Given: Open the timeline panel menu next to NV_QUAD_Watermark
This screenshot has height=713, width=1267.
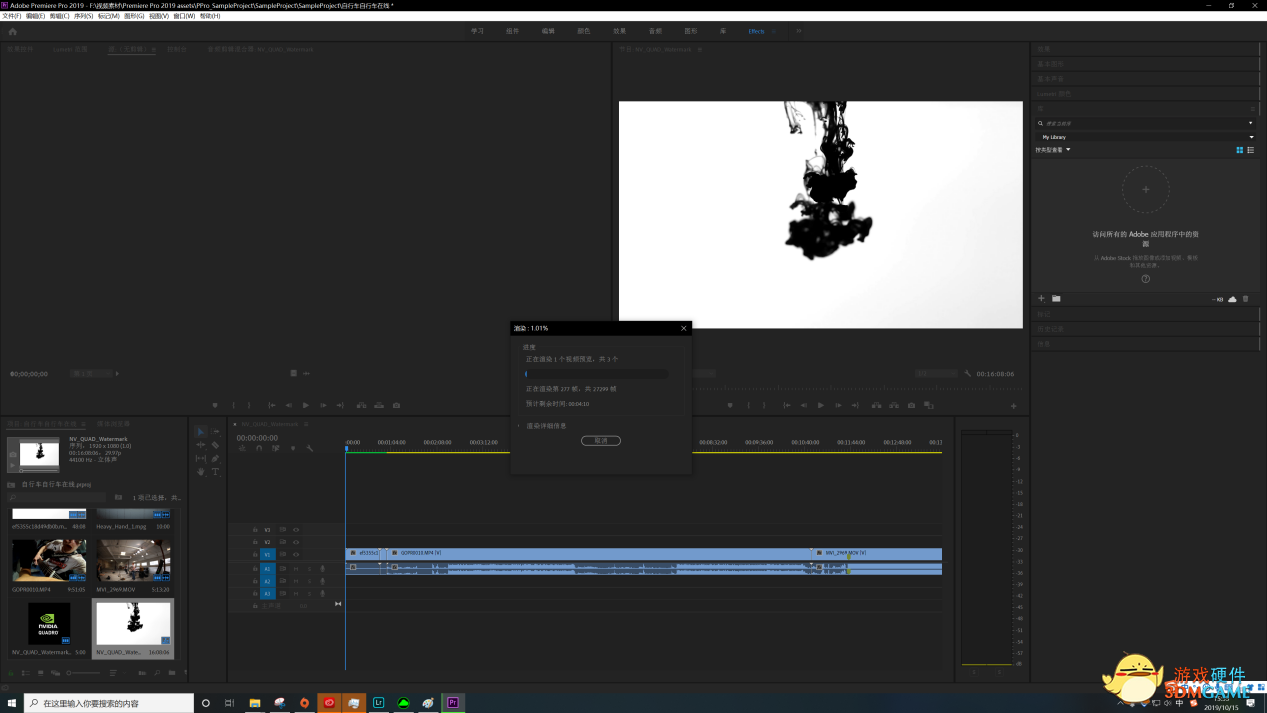Looking at the screenshot, I should [304, 424].
